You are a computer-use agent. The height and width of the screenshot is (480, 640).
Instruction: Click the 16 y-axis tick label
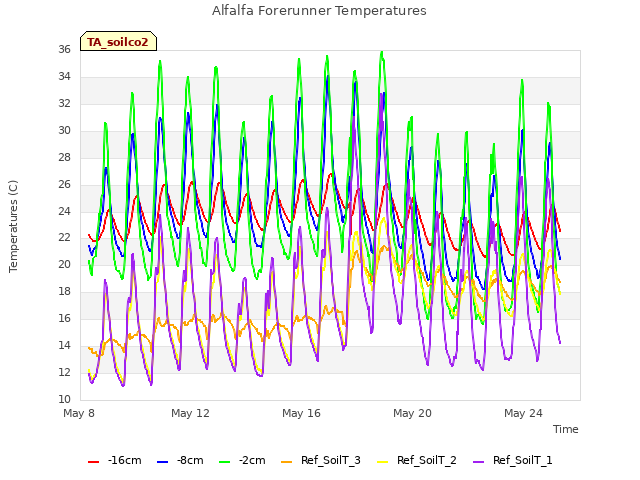coord(64,318)
